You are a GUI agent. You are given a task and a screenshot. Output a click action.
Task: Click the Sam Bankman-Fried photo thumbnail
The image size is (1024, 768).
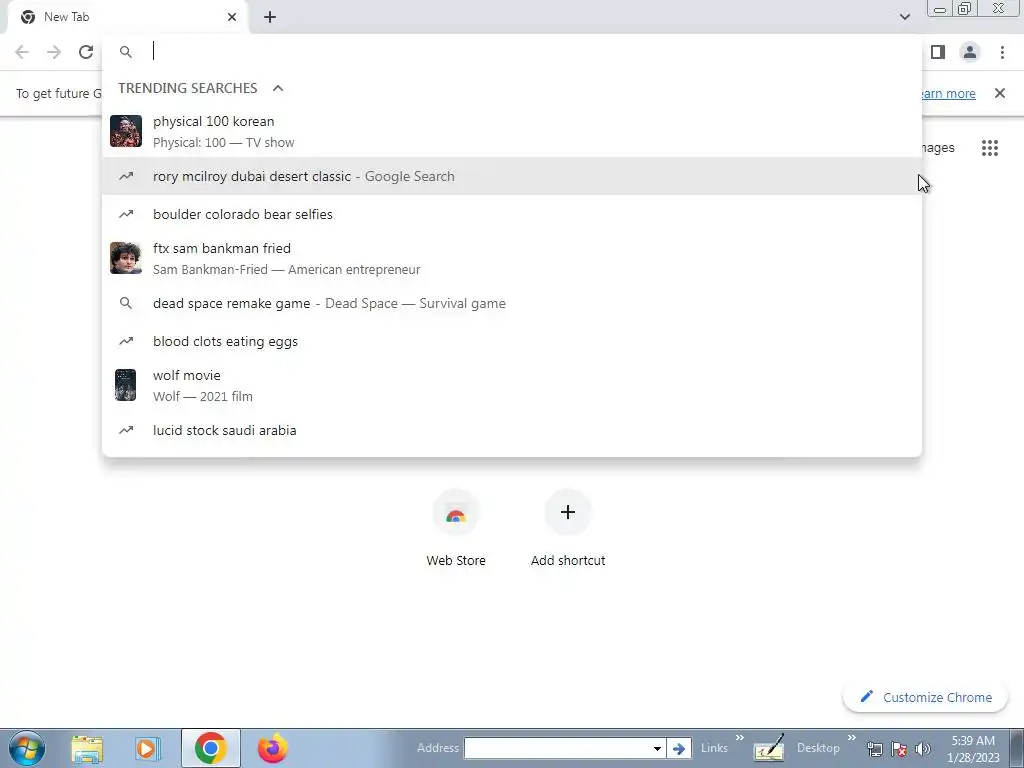[x=126, y=258]
